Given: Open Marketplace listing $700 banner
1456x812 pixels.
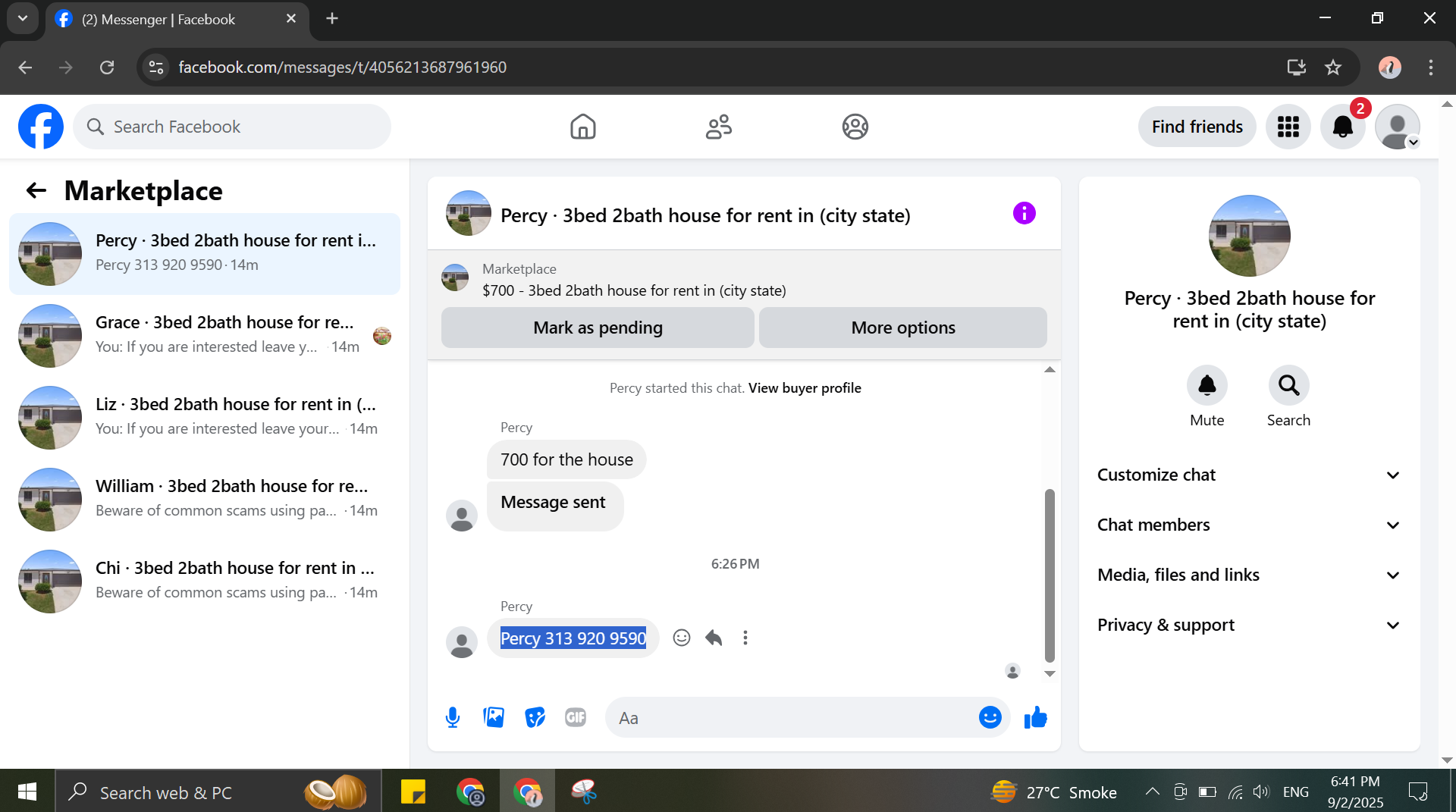Looking at the screenshot, I should tap(744, 279).
